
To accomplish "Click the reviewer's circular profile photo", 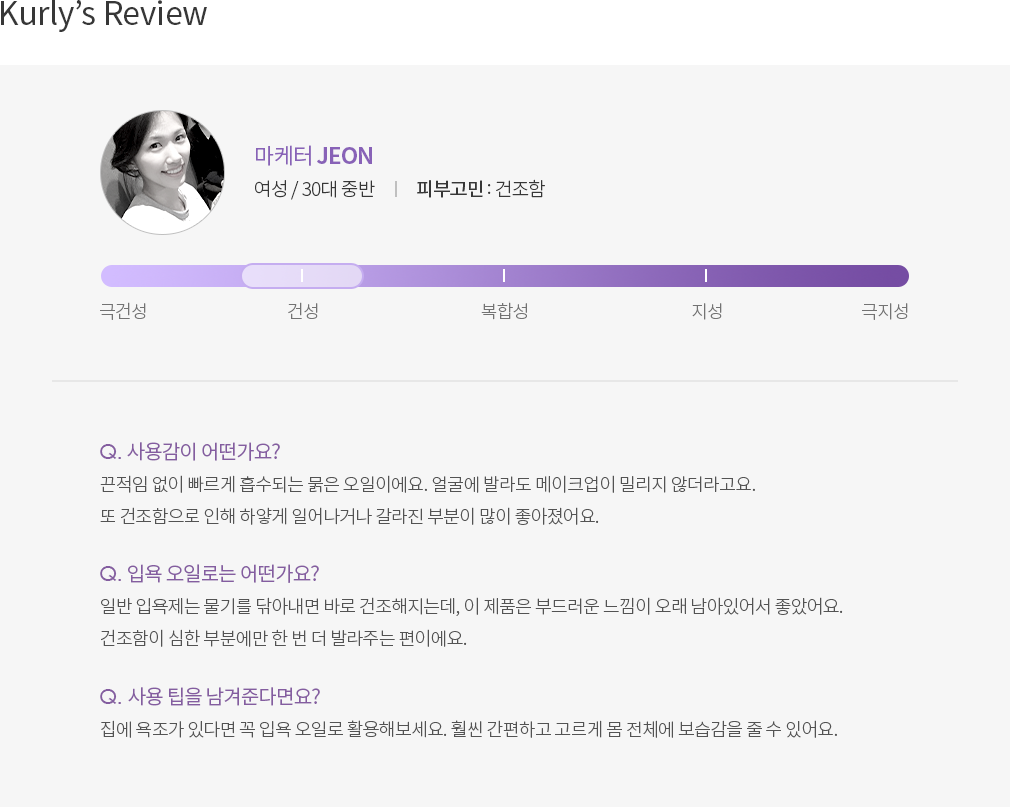I will click(162, 172).
